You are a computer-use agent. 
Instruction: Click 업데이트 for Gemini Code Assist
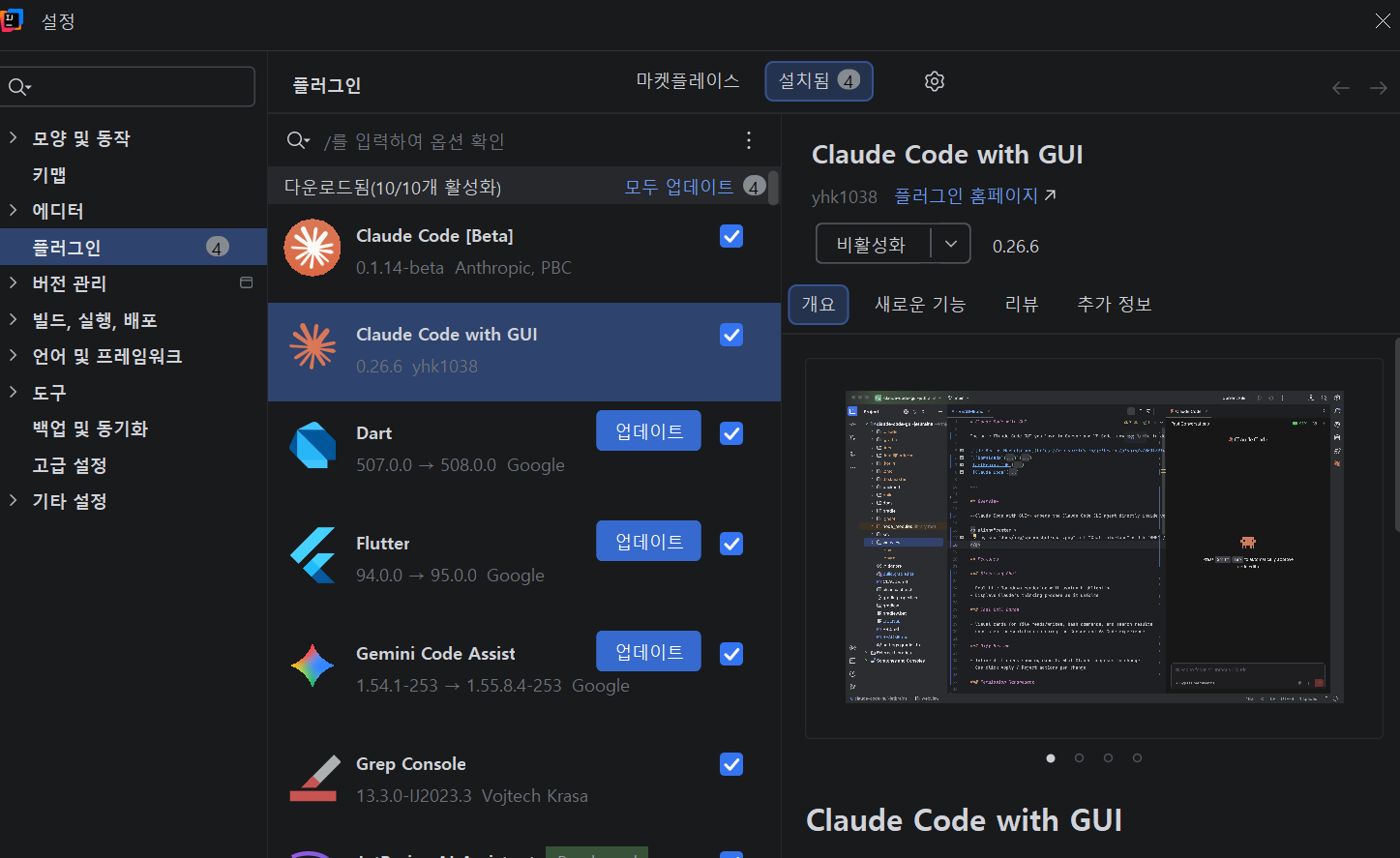648,651
